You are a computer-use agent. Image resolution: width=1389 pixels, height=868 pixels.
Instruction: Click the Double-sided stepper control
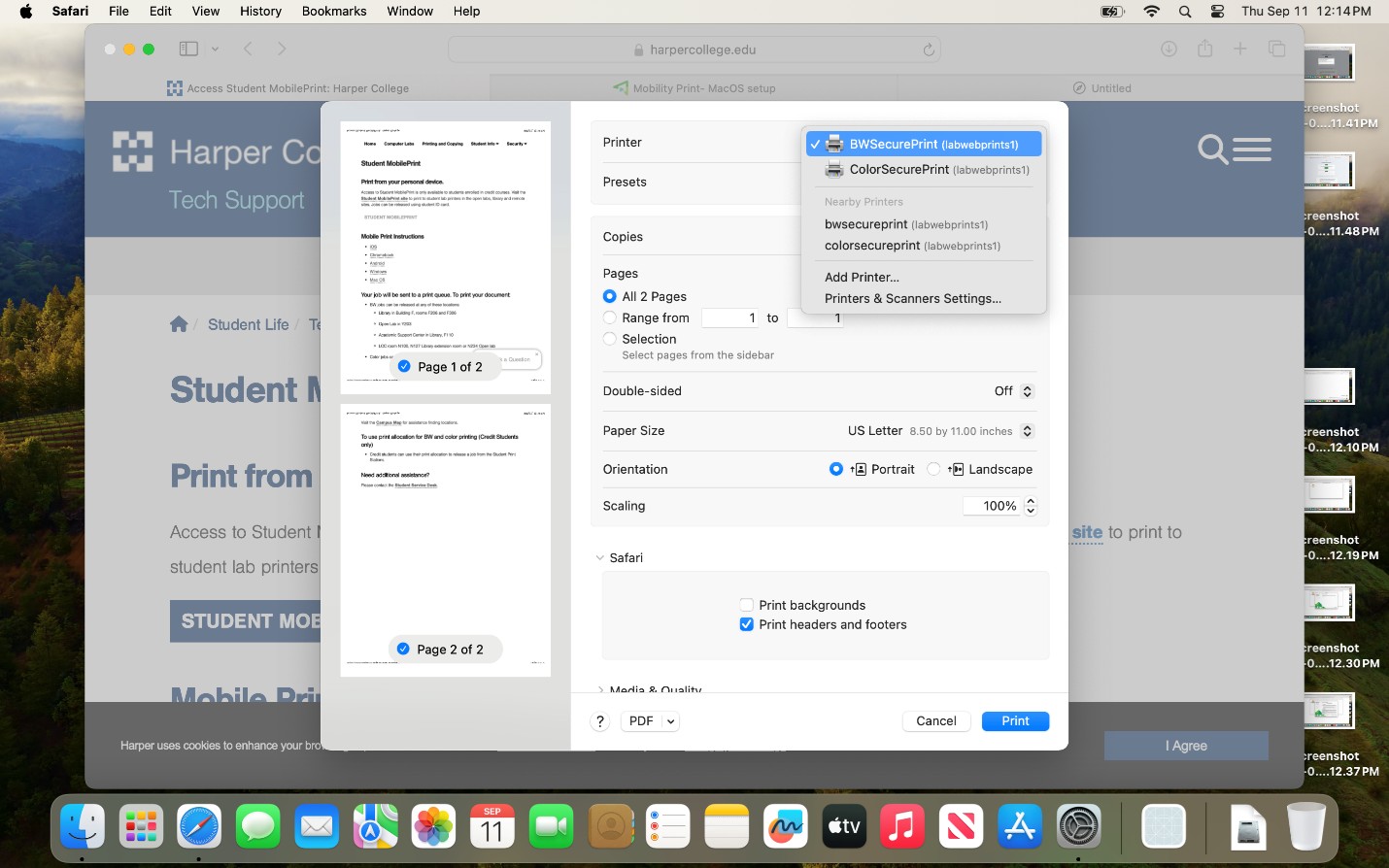(x=1028, y=390)
